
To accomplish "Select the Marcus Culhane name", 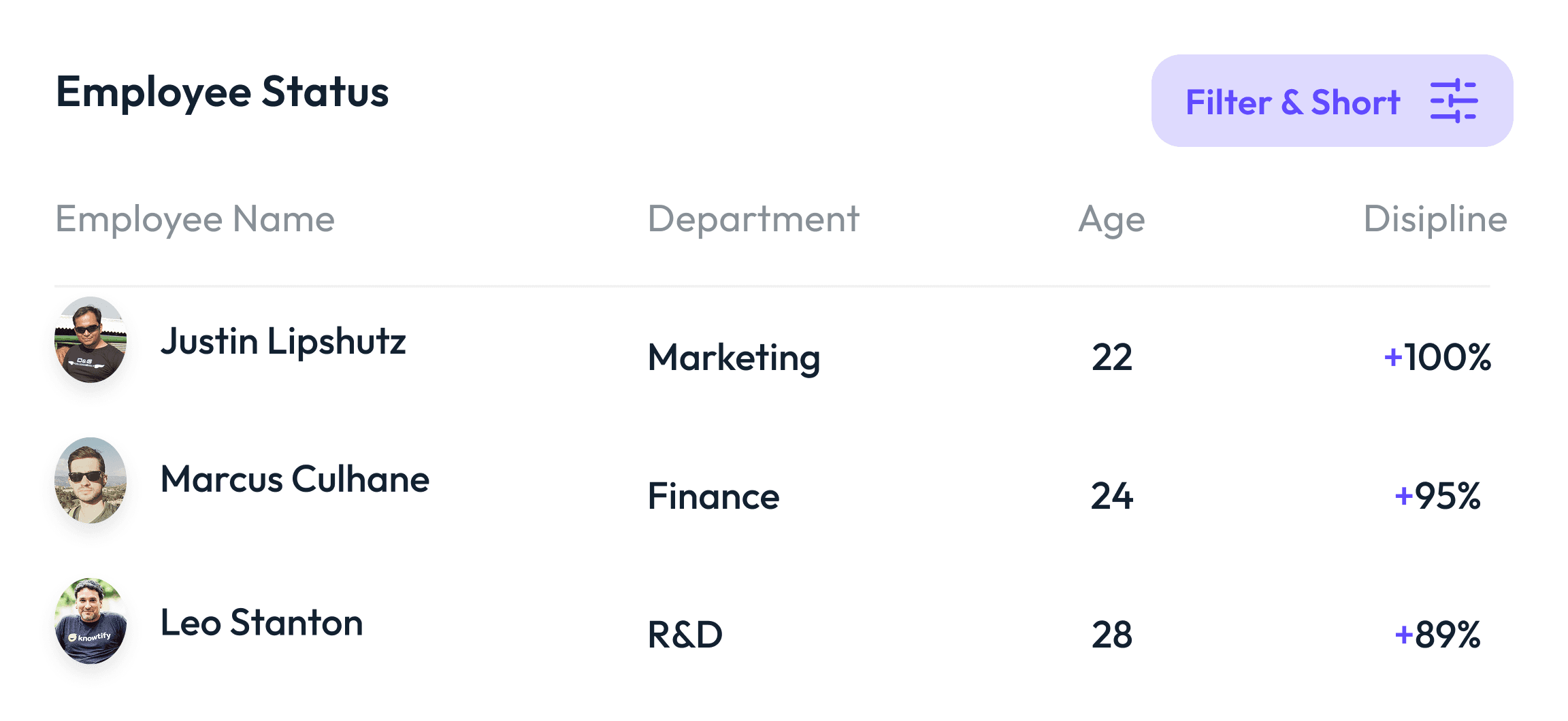I will tap(295, 480).
